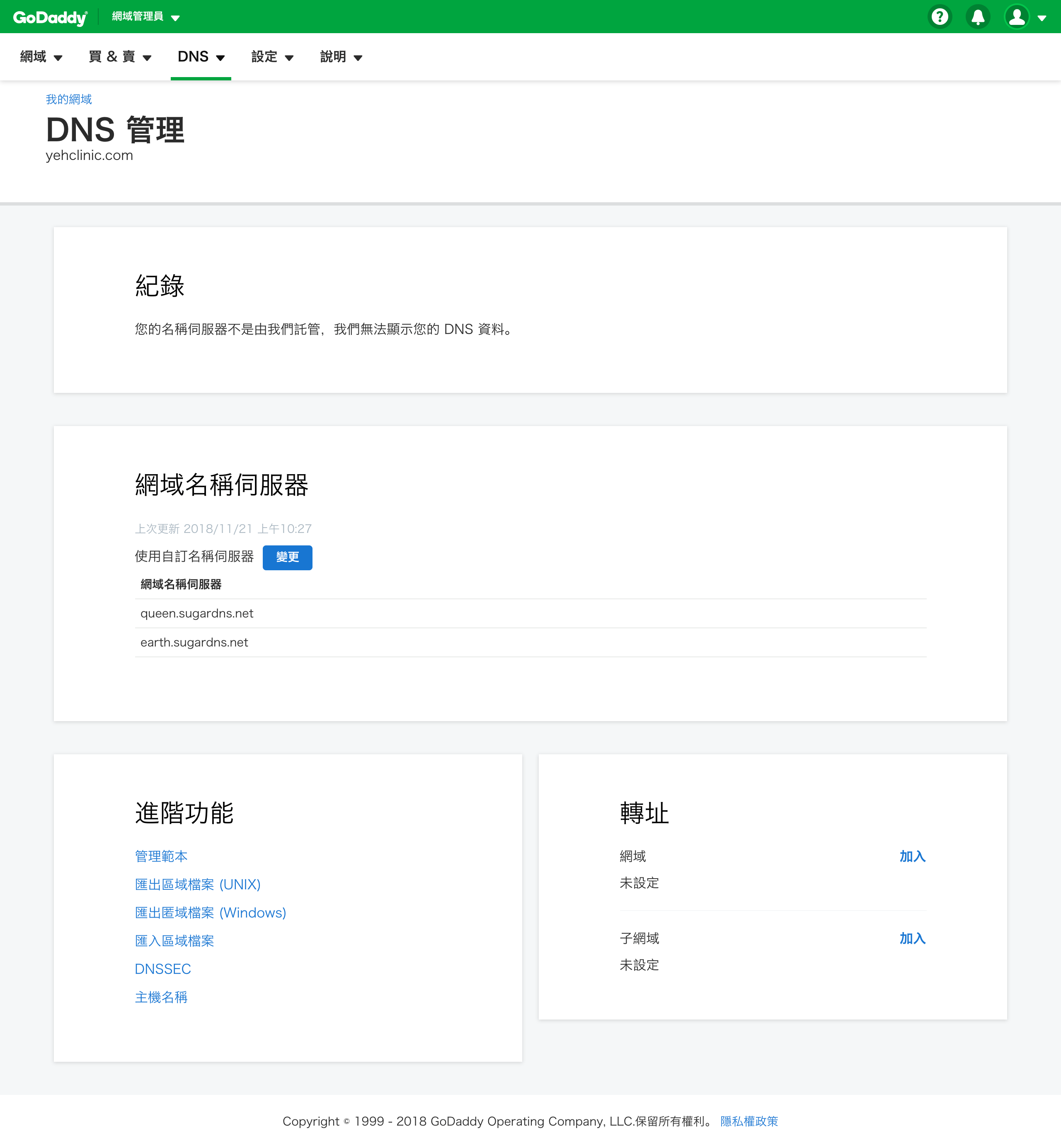The width and height of the screenshot is (1061, 1148).
Task: Open the notifications bell icon
Action: [978, 17]
